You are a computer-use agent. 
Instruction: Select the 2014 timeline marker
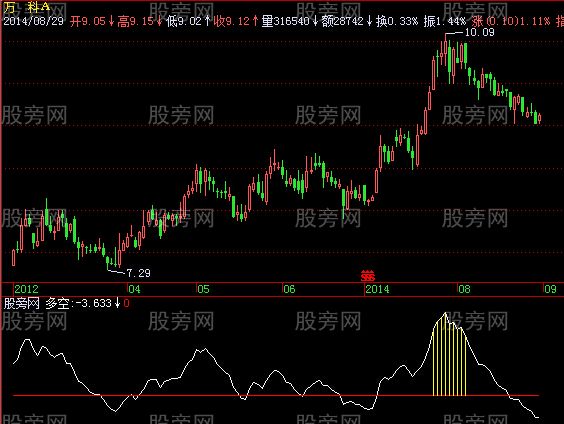(377, 289)
